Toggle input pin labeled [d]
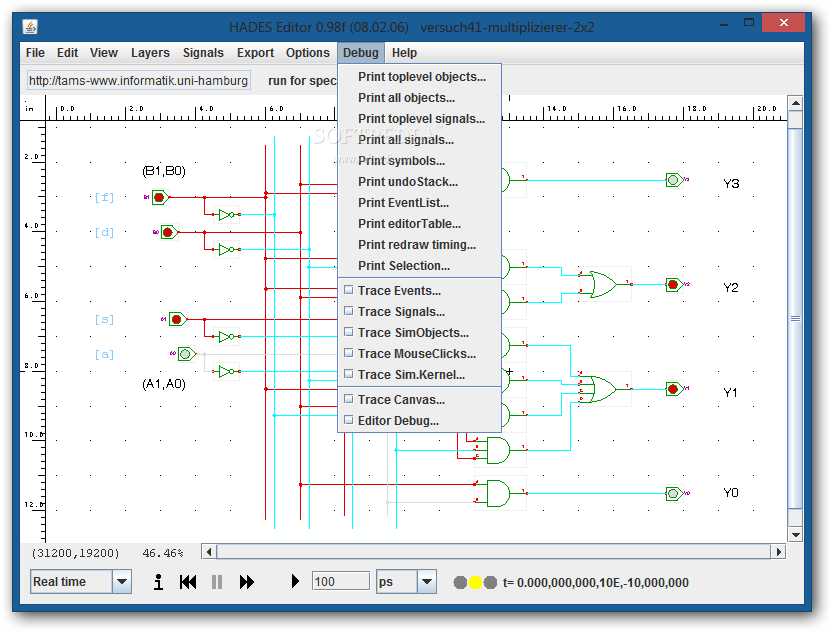Viewport: 832px width, 632px height. click(168, 232)
